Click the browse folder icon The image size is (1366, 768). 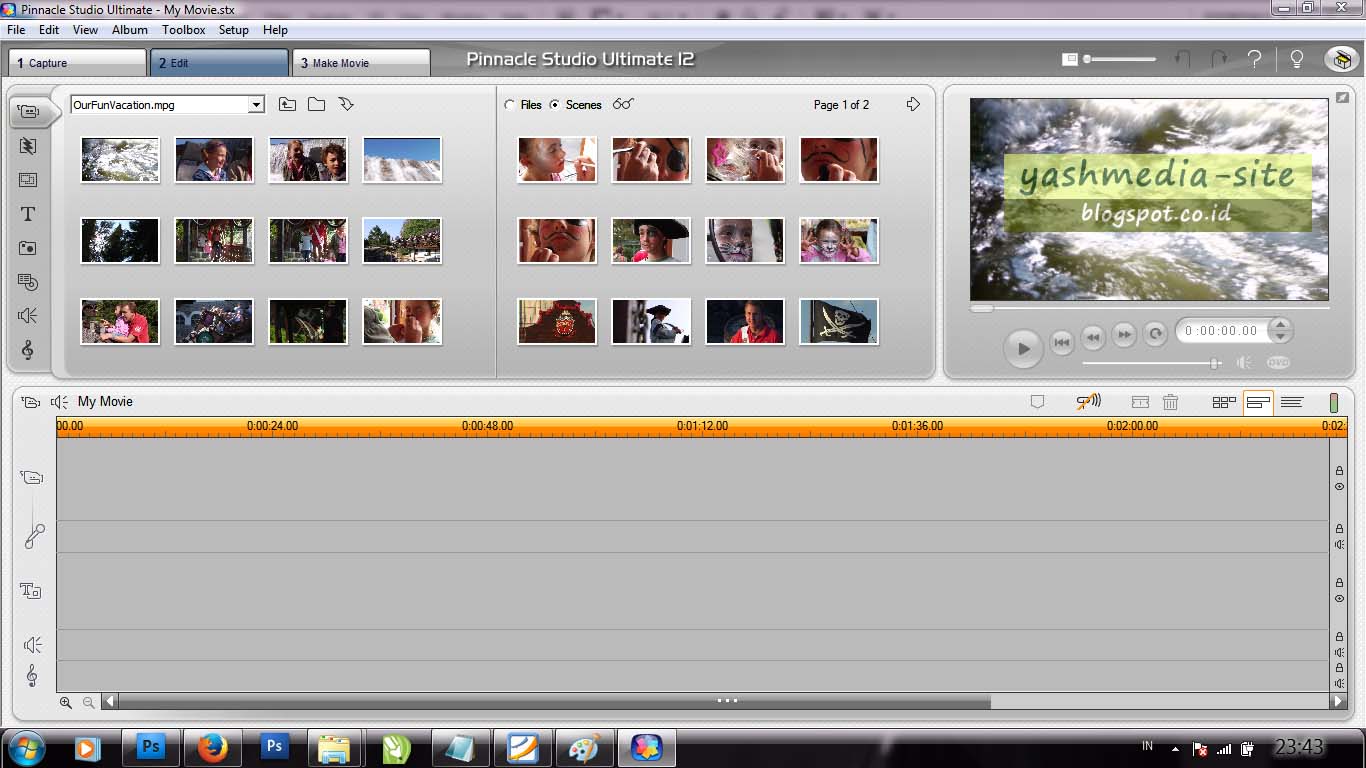click(x=316, y=104)
